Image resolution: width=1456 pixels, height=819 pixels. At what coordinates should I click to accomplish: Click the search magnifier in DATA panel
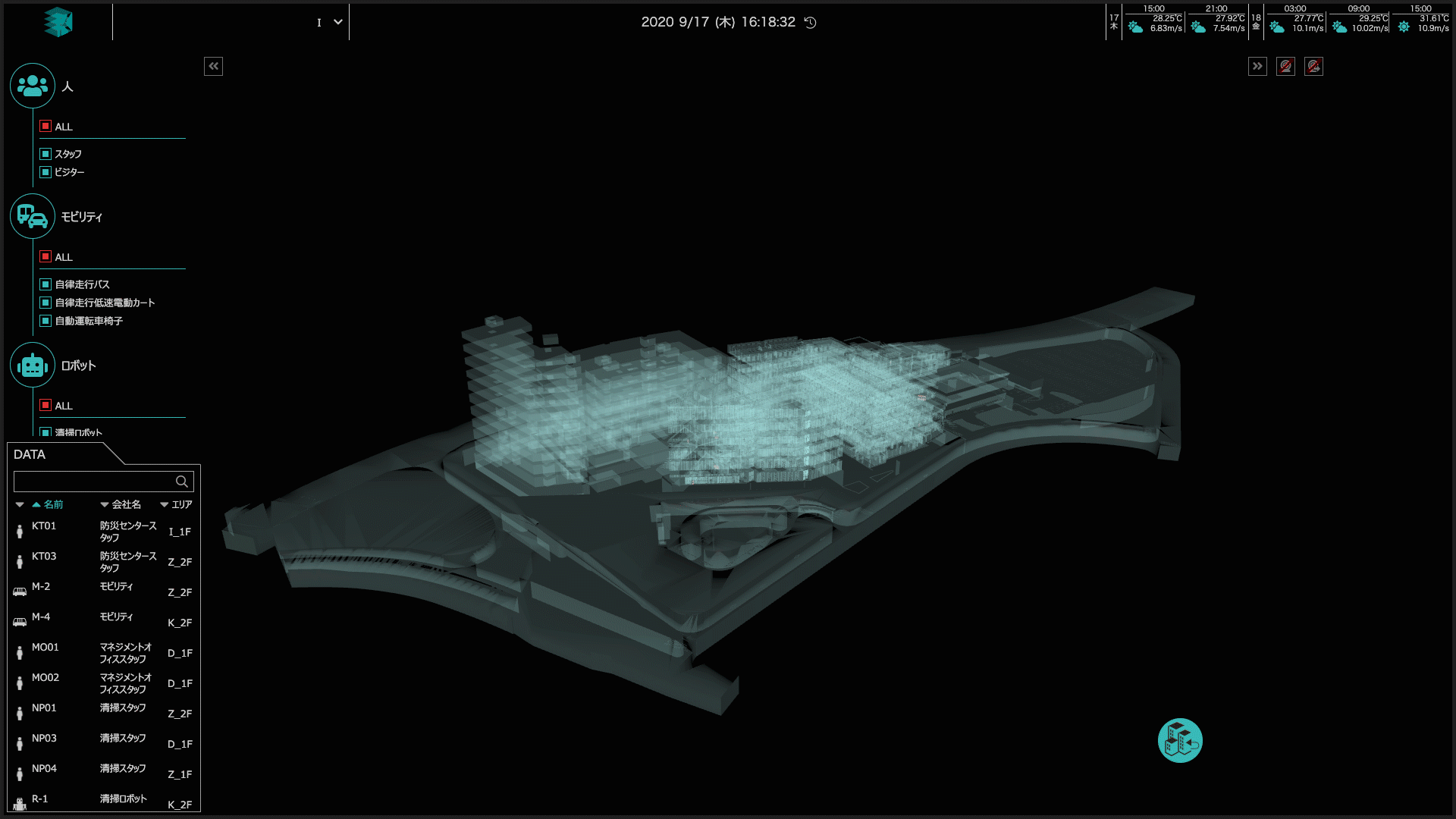tap(182, 482)
